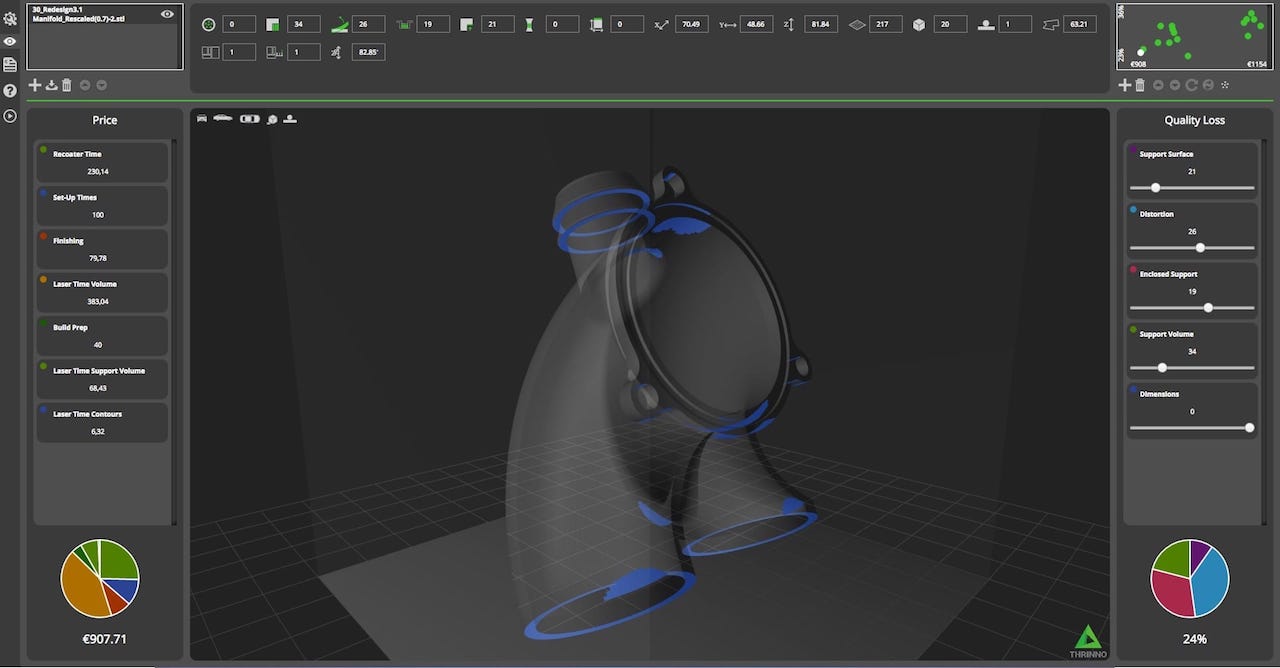Select the Laser Time Volume entry

click(x=102, y=292)
